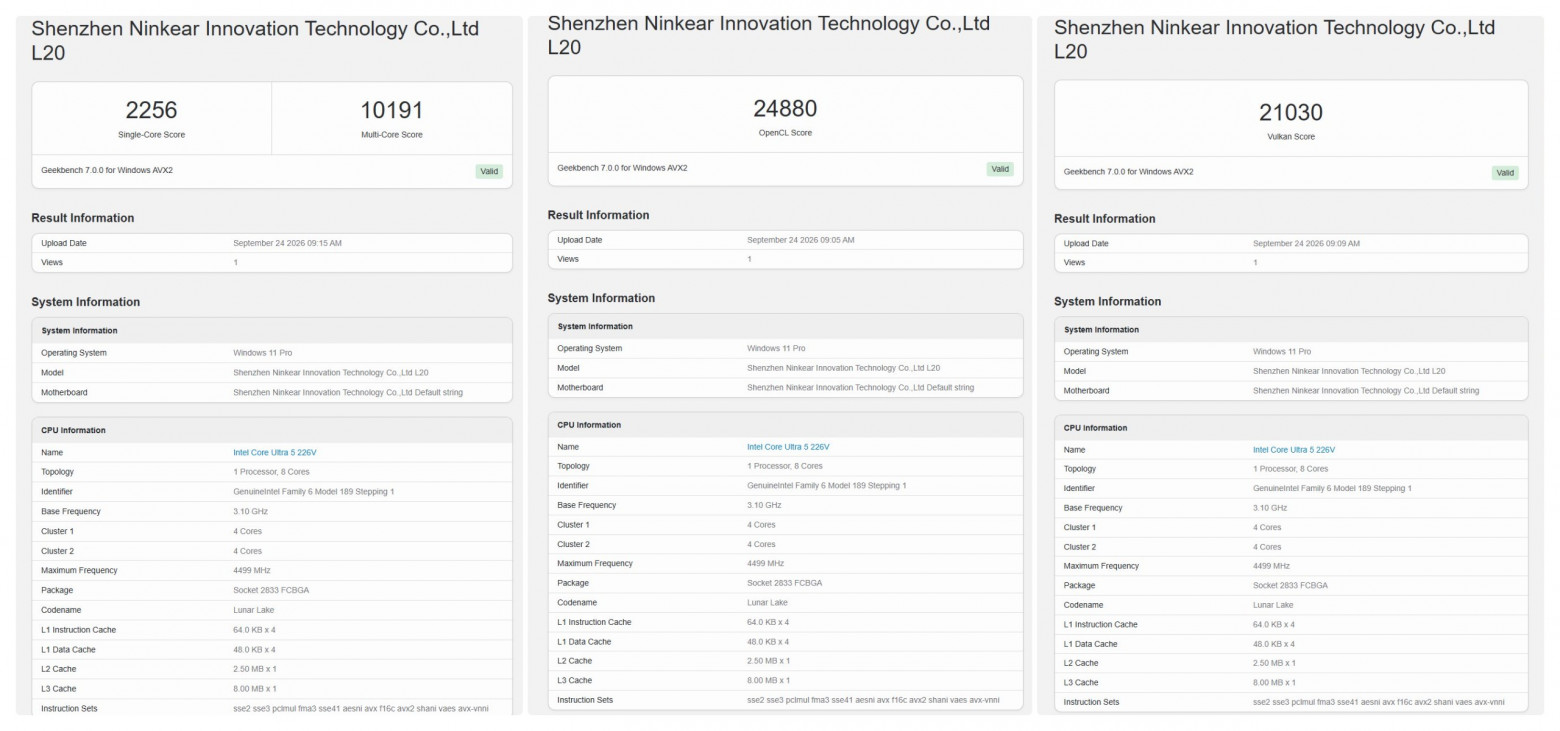Click the L2 Cache value 2.50 MB x 1 in the Vulkan panel
The height and width of the screenshot is (731, 1560).
(x=1274, y=663)
